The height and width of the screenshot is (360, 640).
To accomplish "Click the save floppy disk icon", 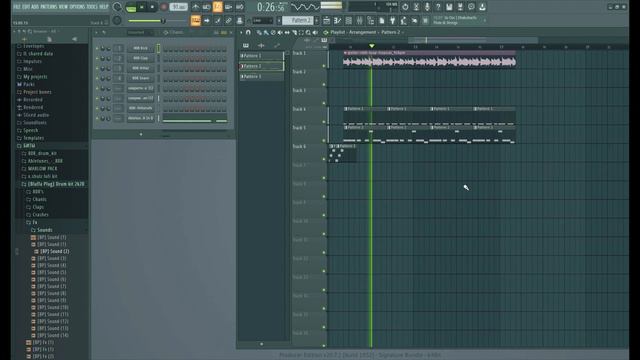I will [449, 7].
